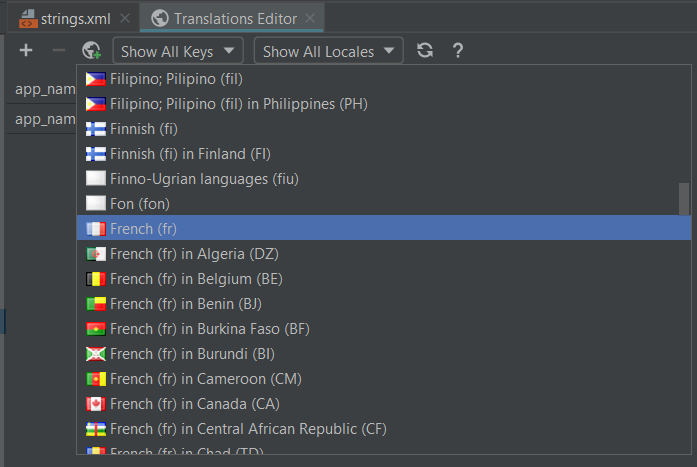Click the Remove Keys minus icon
697x467 pixels.
click(58, 51)
